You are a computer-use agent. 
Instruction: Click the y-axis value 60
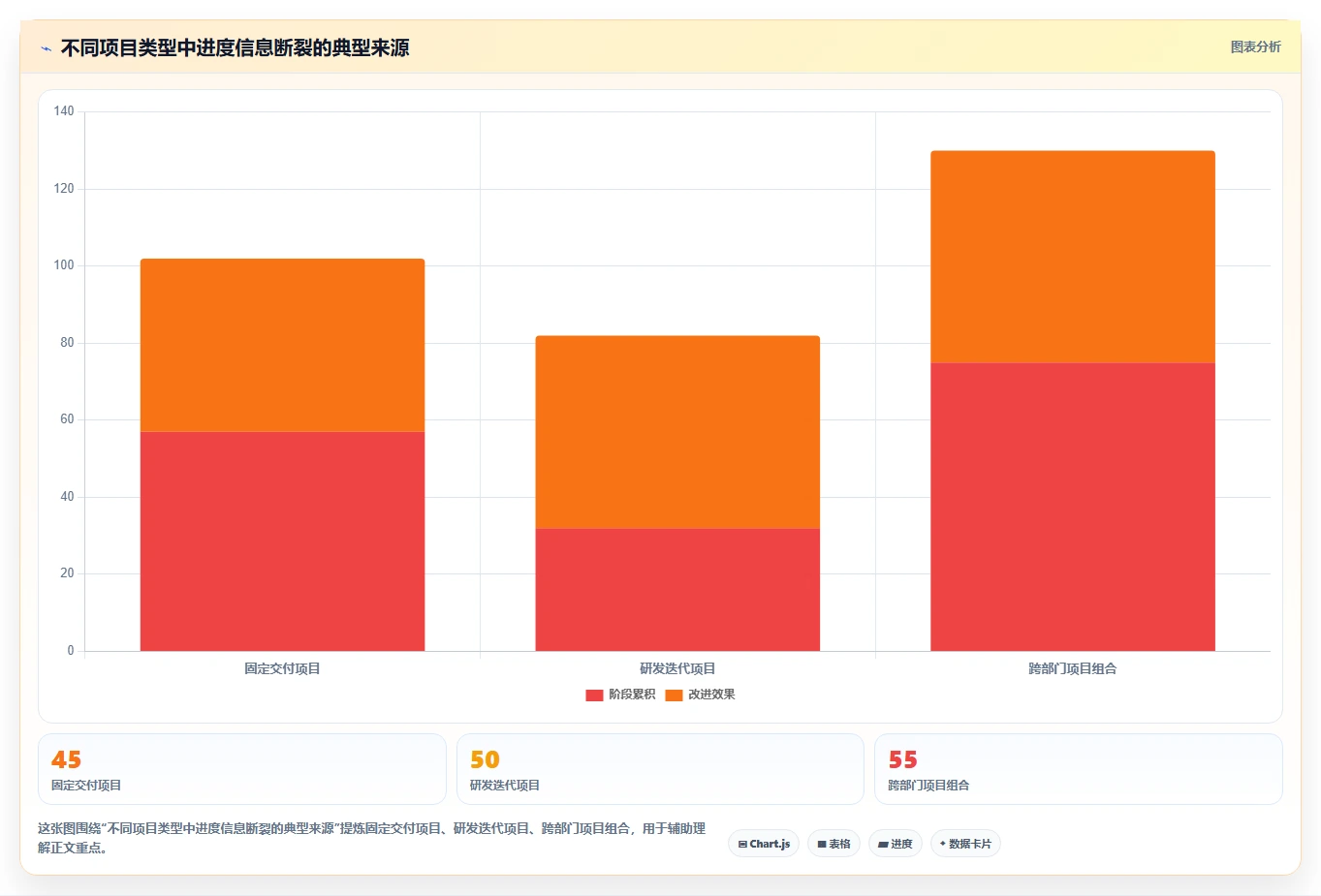pos(67,419)
